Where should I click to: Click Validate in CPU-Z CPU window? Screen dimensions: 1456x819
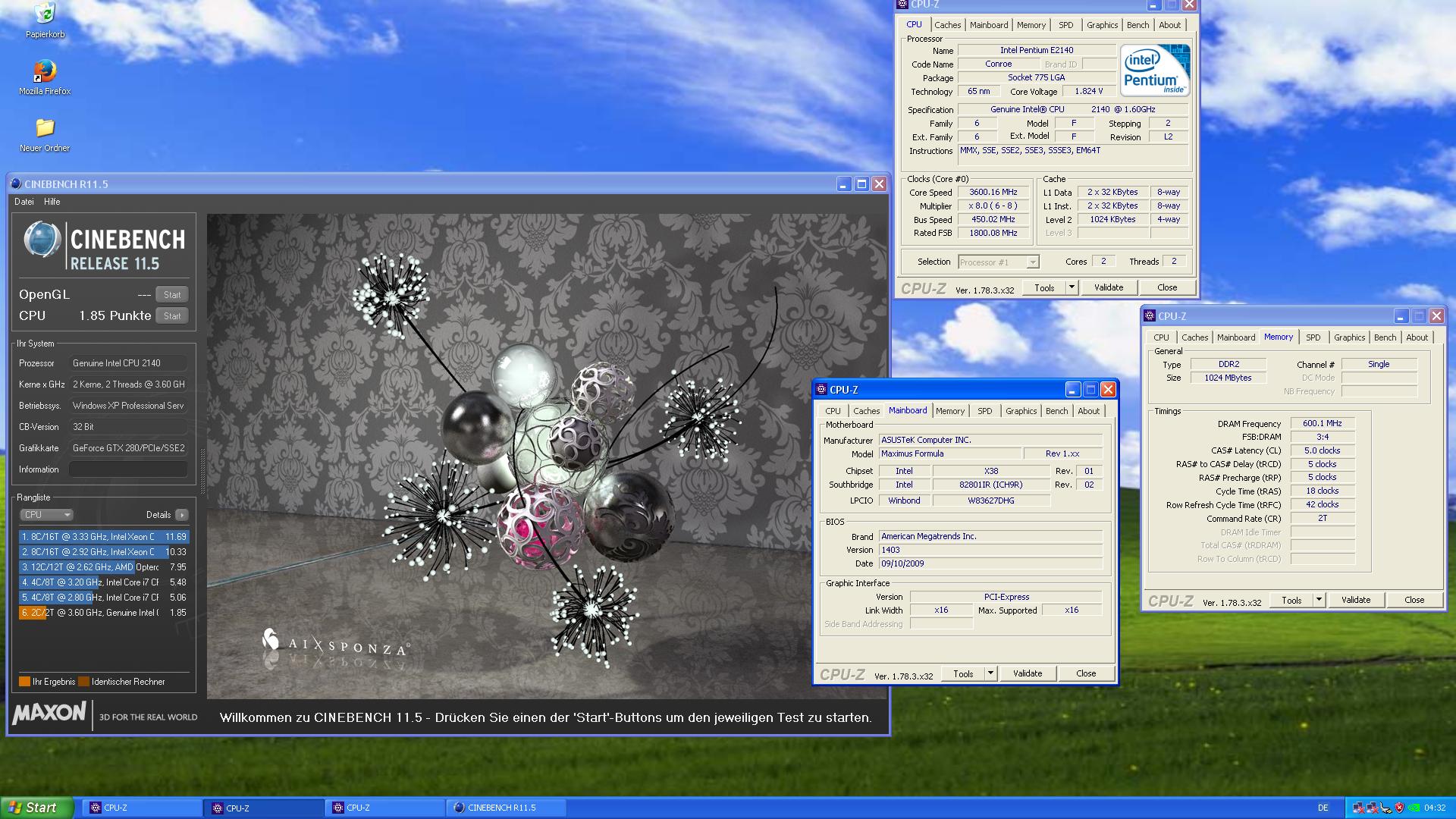1108,287
